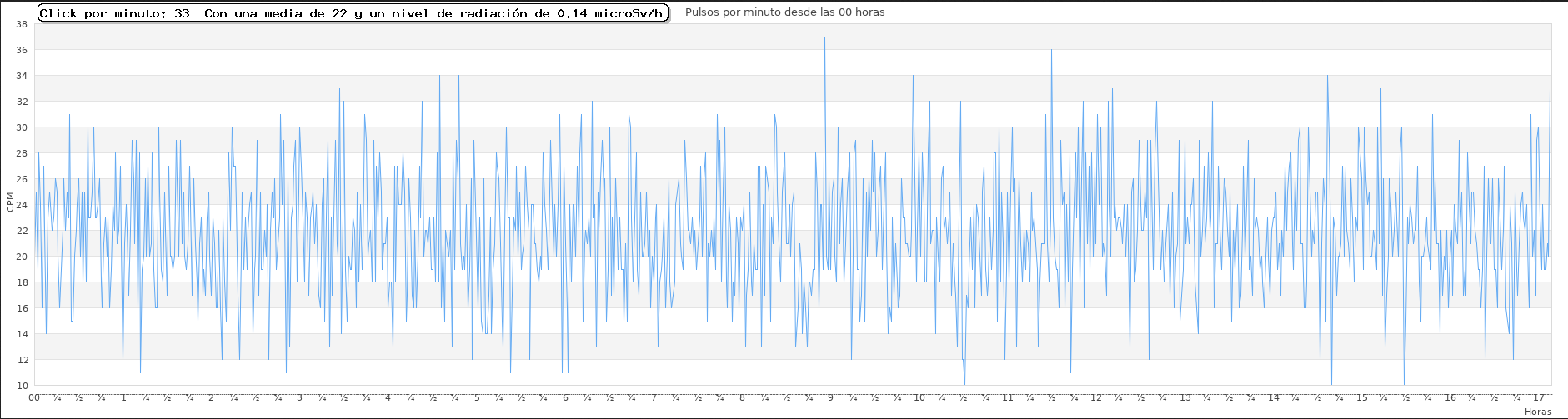Screen dimensions: 1568x419
Task: Select hour 17 on the time axis
Action: pos(1538,397)
